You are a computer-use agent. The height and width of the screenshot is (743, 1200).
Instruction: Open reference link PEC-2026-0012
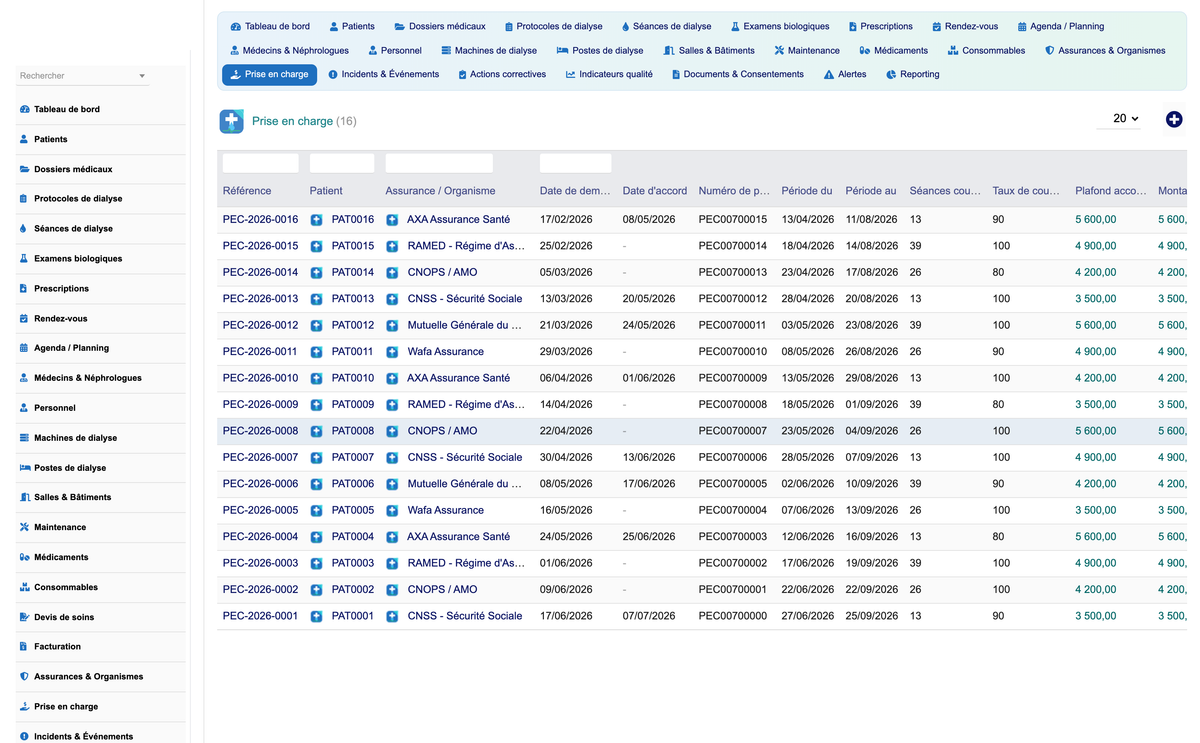pos(260,326)
